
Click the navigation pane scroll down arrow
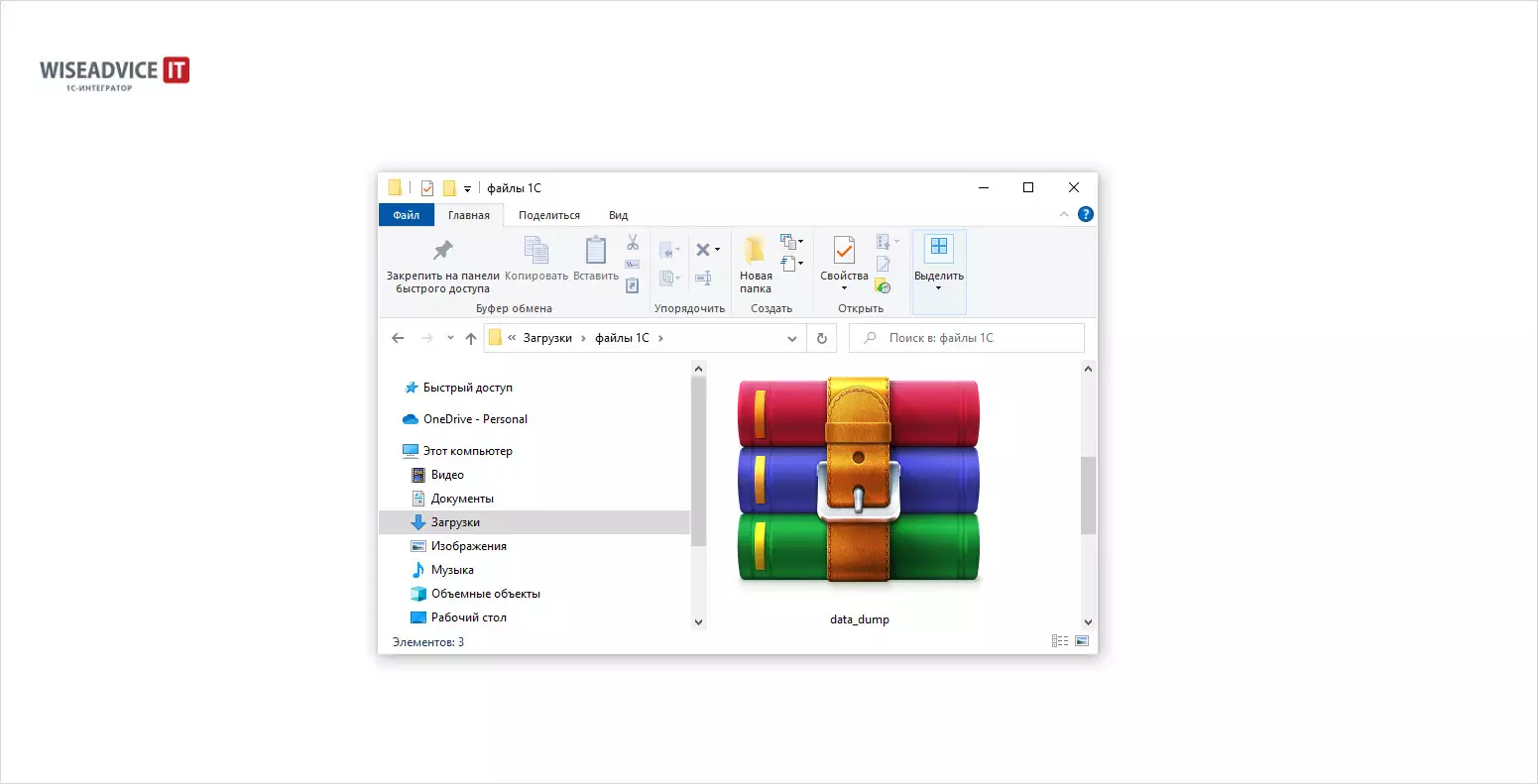[698, 622]
